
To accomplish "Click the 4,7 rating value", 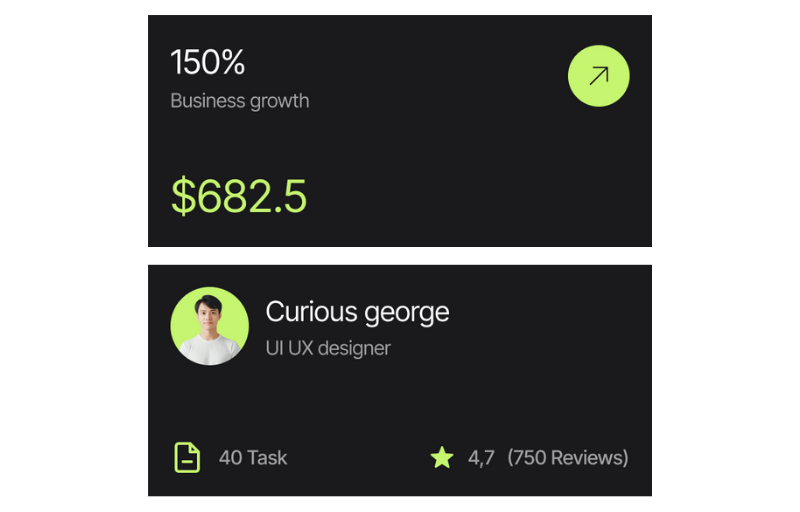I will click(481, 458).
